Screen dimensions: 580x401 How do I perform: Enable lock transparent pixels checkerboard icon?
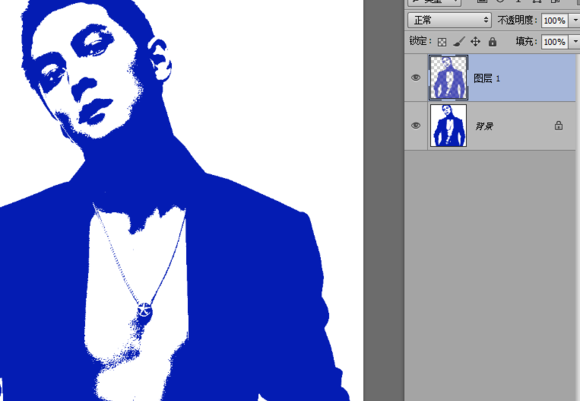point(442,42)
